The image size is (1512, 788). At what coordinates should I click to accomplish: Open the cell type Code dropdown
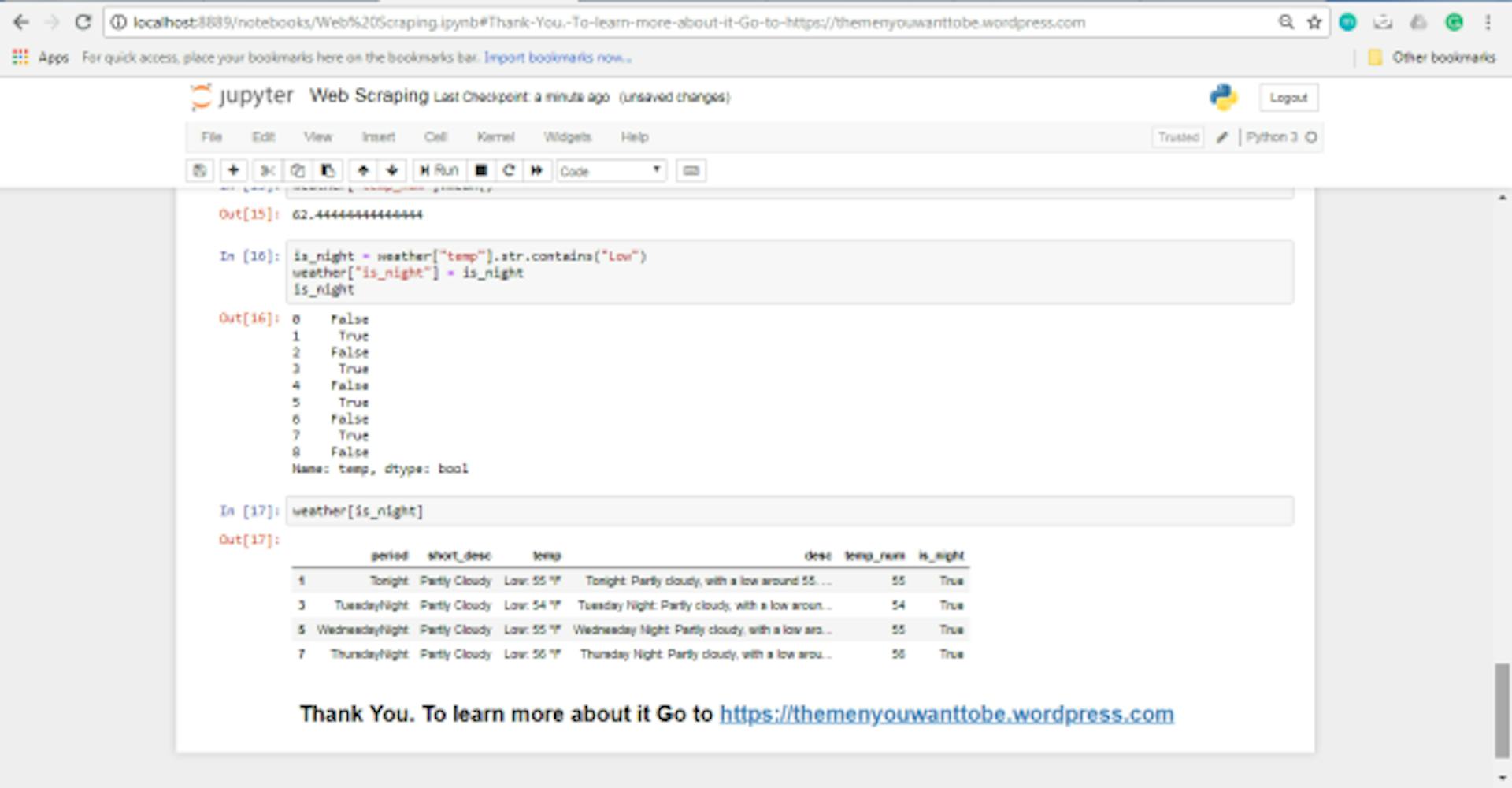[611, 171]
